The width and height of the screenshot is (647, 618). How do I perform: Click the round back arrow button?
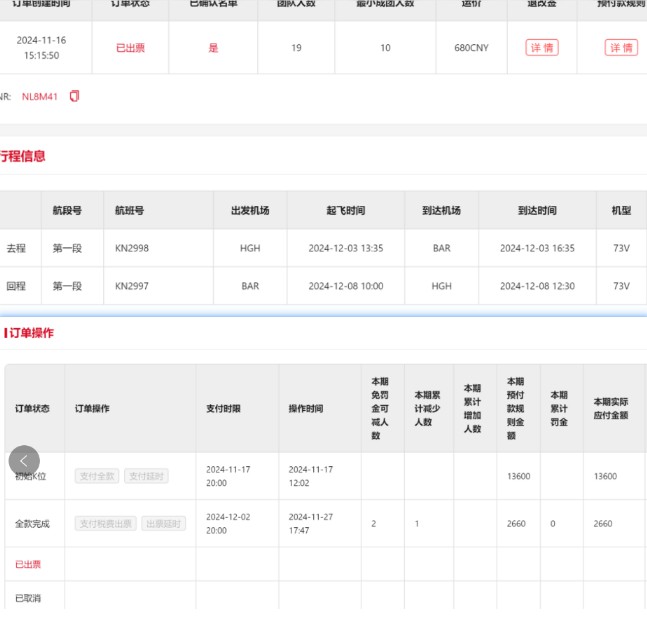tap(24, 461)
